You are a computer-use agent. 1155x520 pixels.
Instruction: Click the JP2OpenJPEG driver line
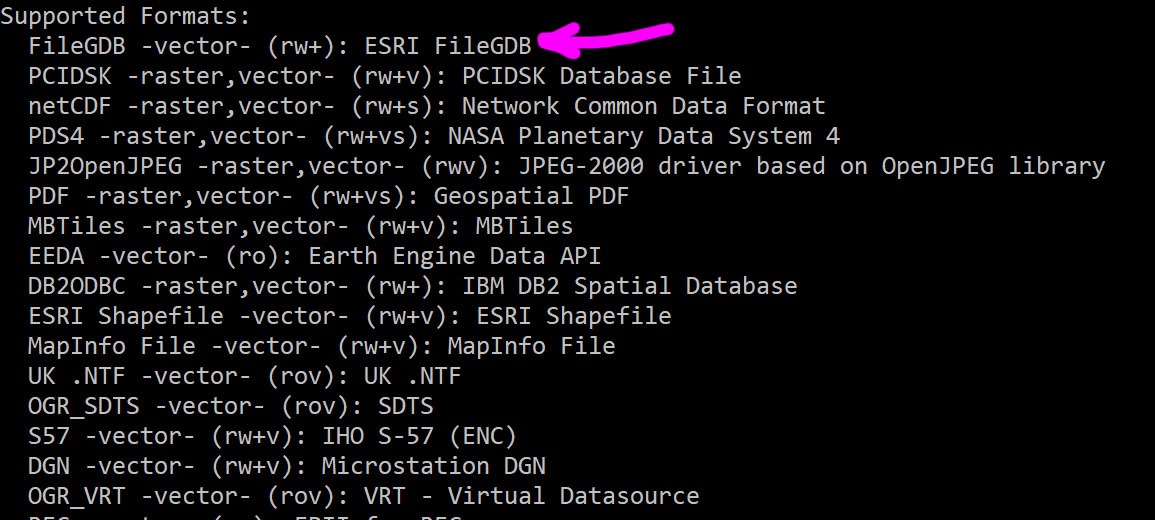click(566, 166)
